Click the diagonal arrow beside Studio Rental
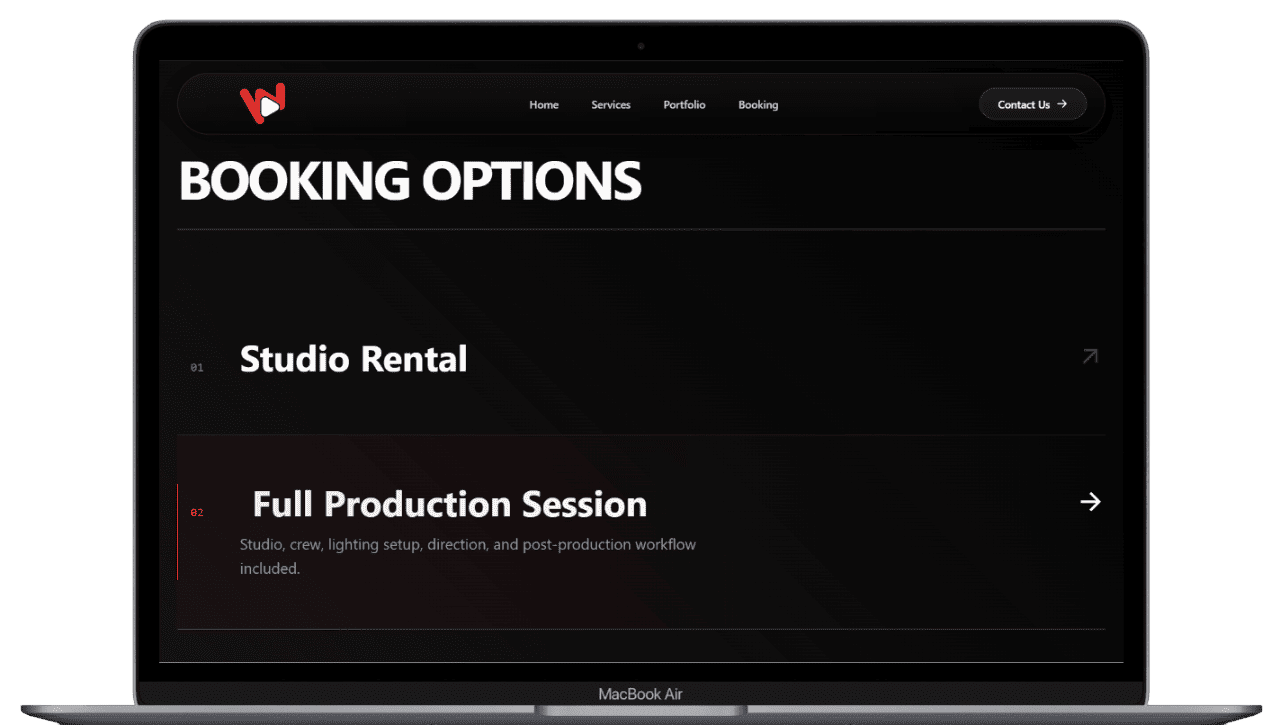 [1090, 356]
